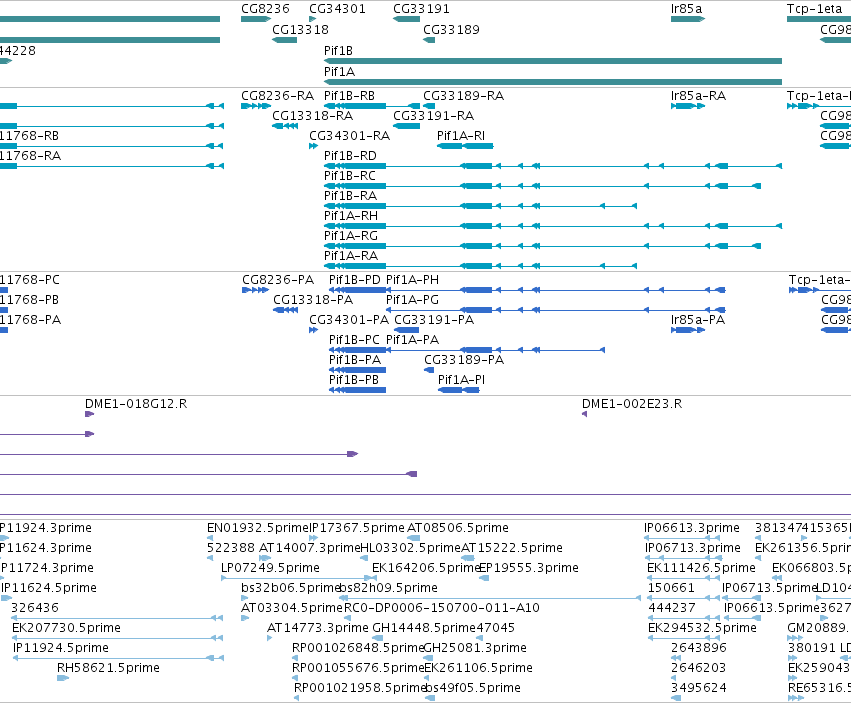Select the CG8236 gene label
Image resolution: width=851 pixels, height=703 pixels.
tap(265, 9)
